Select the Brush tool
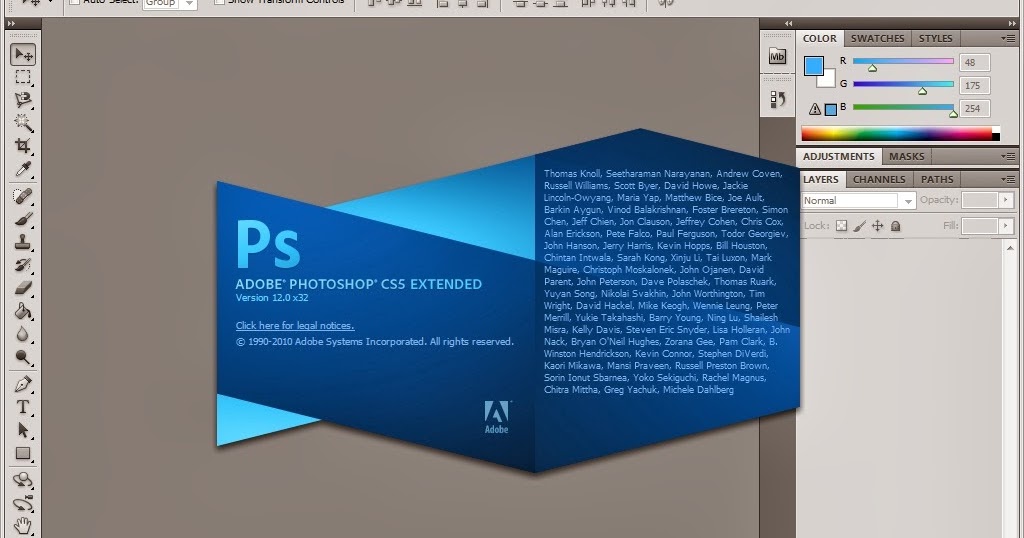 23,219
